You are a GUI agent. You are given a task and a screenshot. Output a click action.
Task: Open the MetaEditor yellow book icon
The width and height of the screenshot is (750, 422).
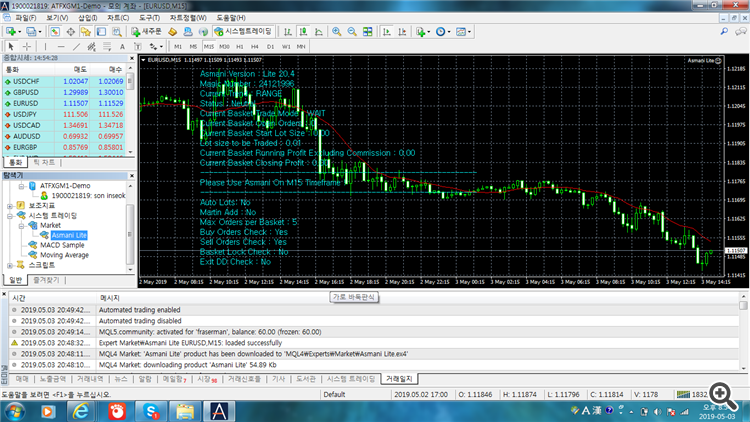pos(172,32)
